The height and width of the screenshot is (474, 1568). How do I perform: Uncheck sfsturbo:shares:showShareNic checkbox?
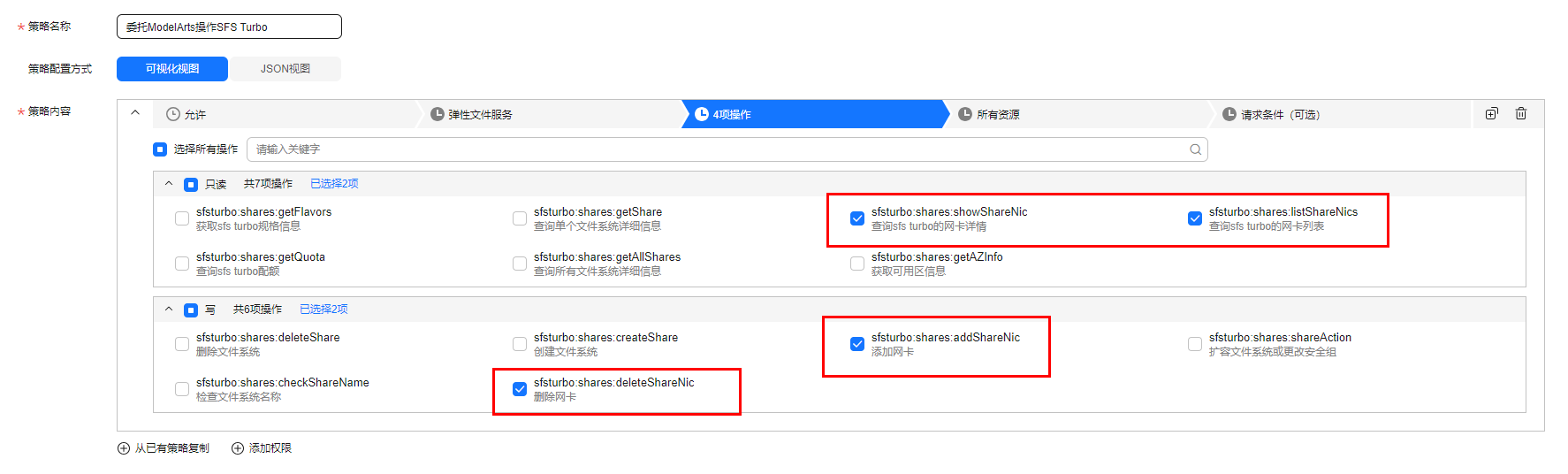(857, 218)
